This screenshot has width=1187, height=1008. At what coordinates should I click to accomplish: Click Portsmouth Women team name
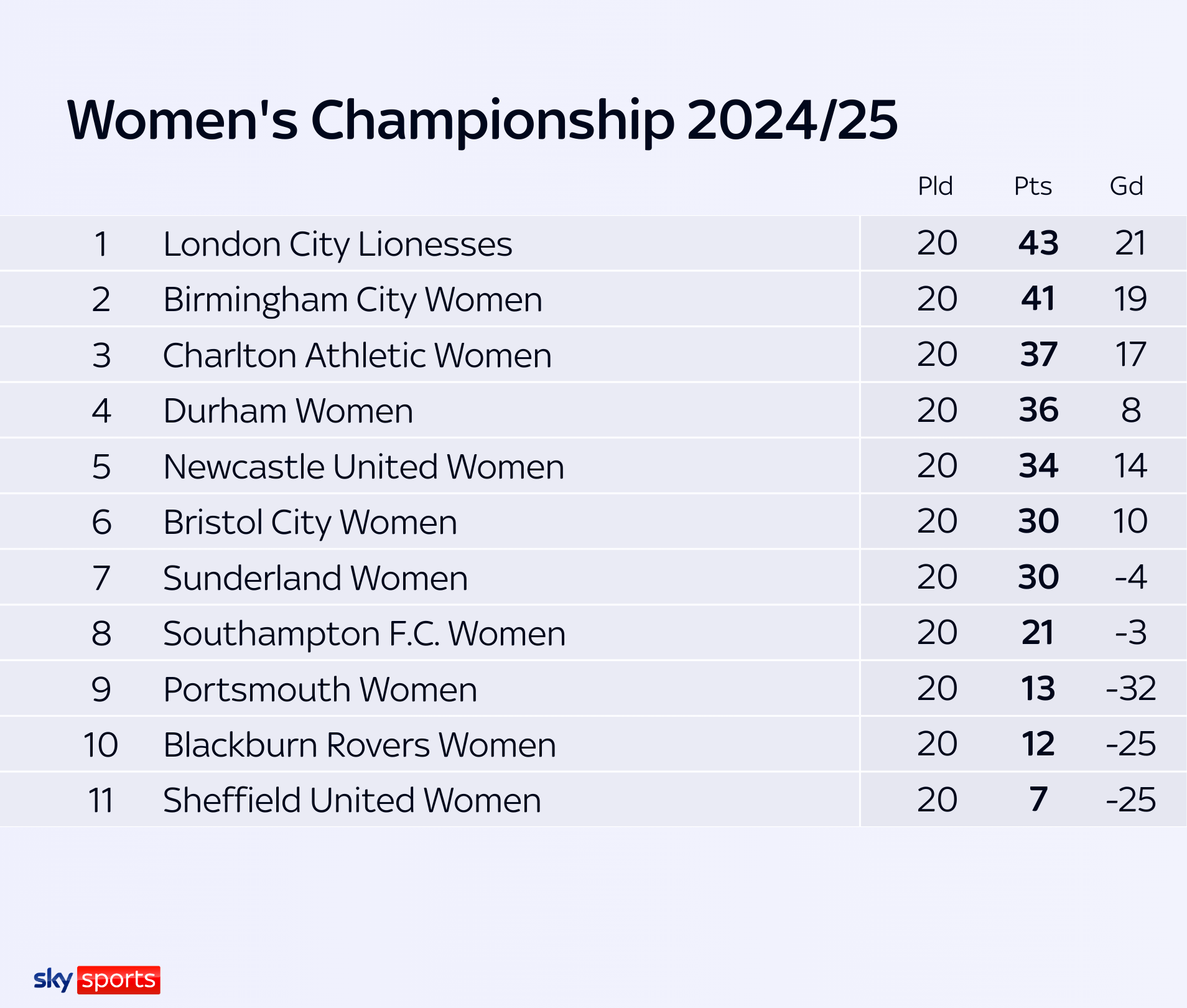pos(320,689)
